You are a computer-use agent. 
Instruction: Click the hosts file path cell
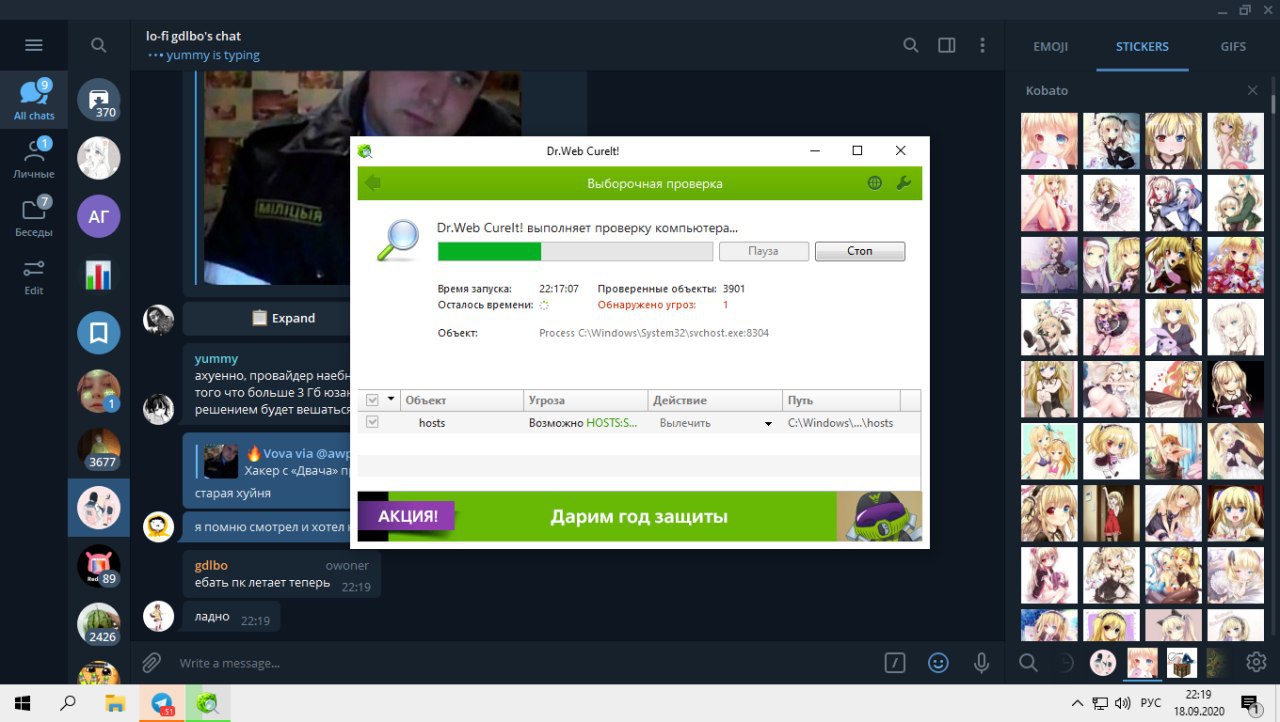tap(840, 423)
